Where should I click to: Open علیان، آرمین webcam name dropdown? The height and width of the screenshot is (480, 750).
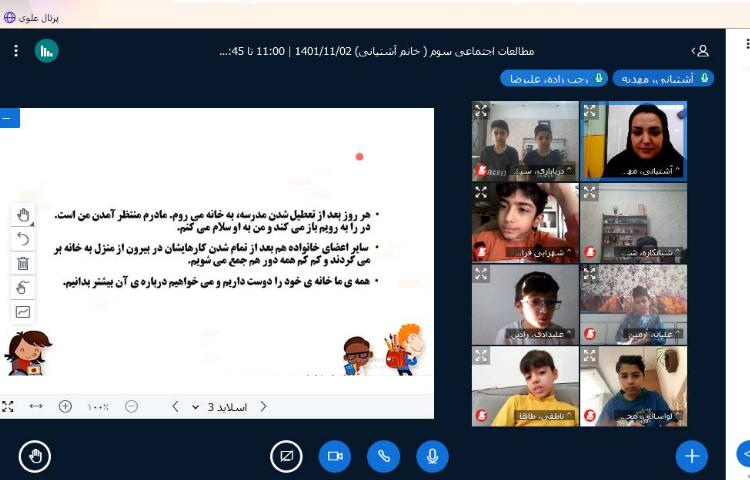pos(653,334)
